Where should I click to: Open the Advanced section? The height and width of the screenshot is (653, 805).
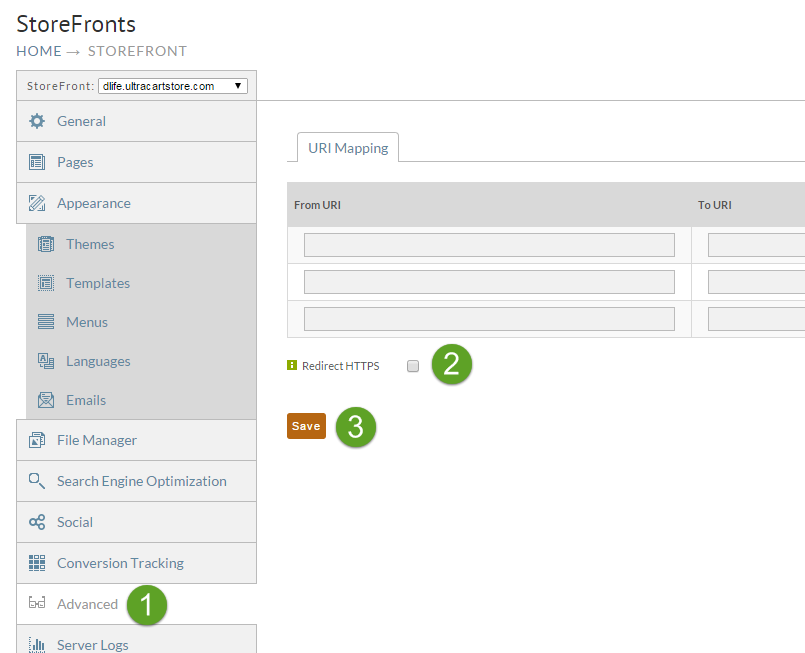click(x=137, y=604)
